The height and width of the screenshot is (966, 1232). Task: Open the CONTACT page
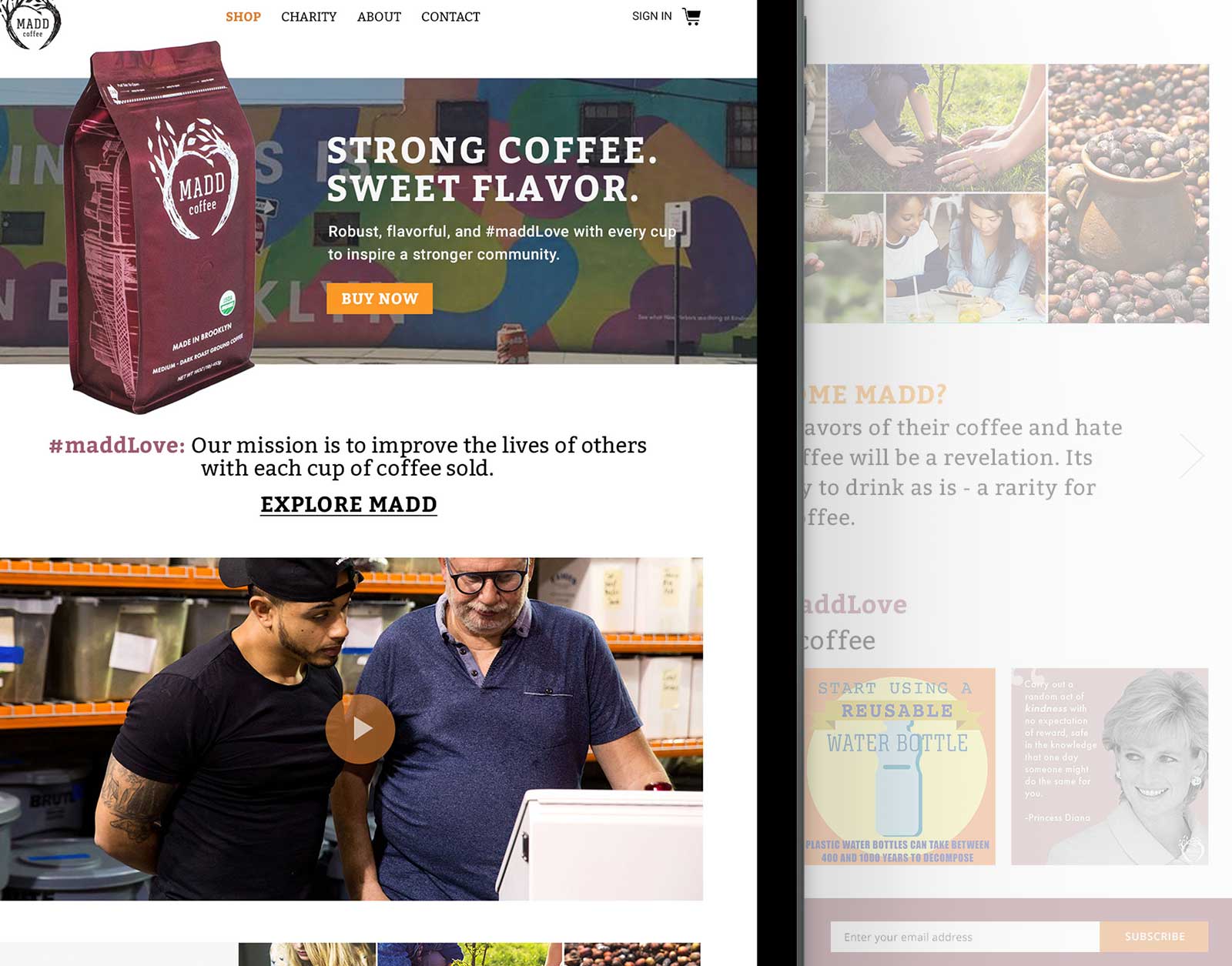450,17
